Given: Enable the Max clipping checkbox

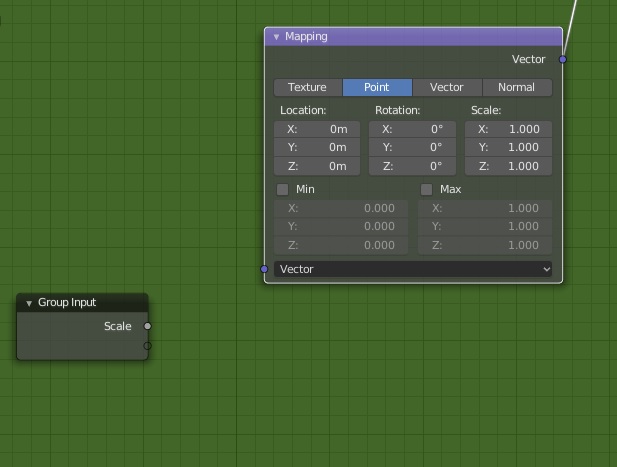Looking at the screenshot, I should point(427,190).
